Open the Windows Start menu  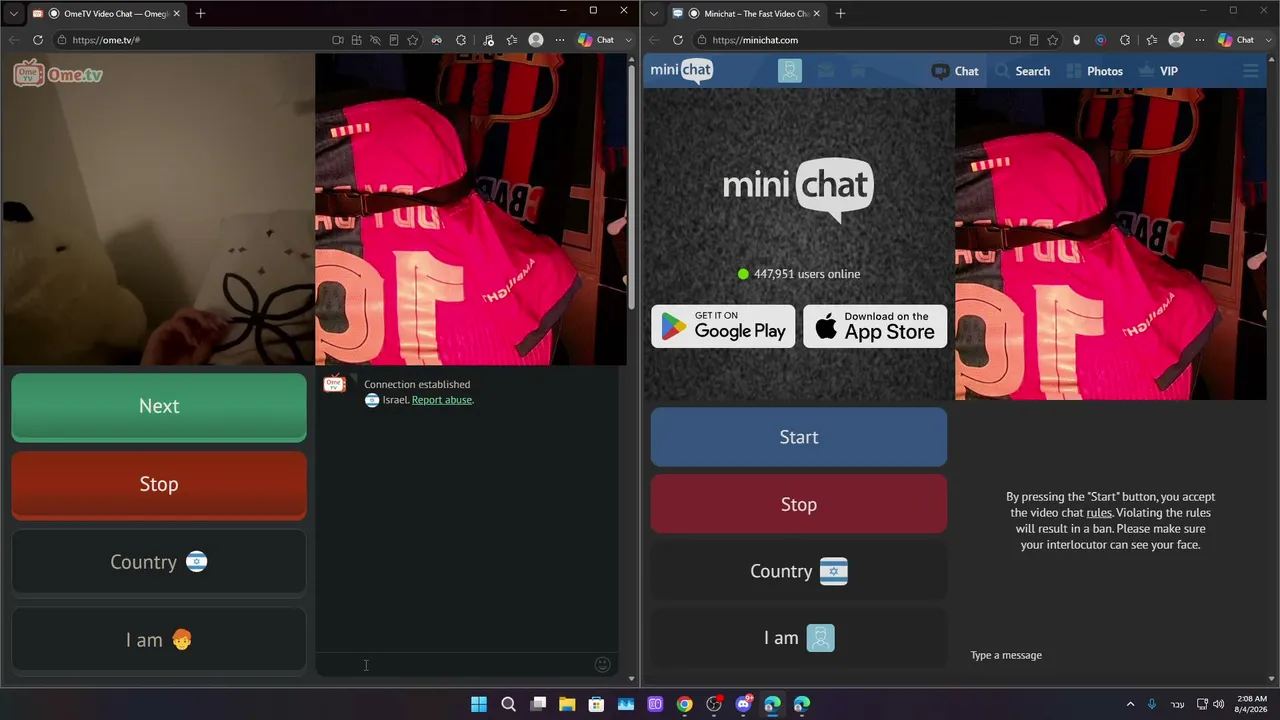479,704
